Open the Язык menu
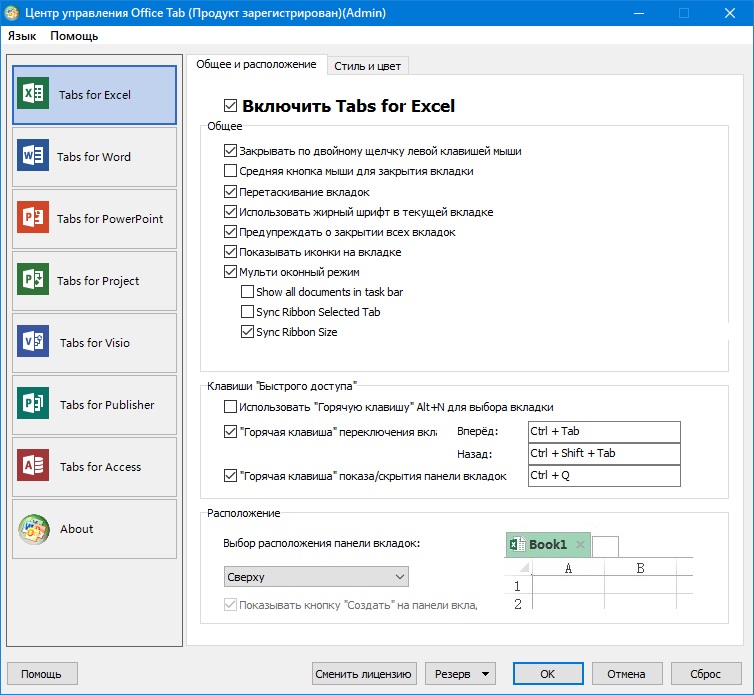Viewport: 754px width, 695px height. [22, 36]
